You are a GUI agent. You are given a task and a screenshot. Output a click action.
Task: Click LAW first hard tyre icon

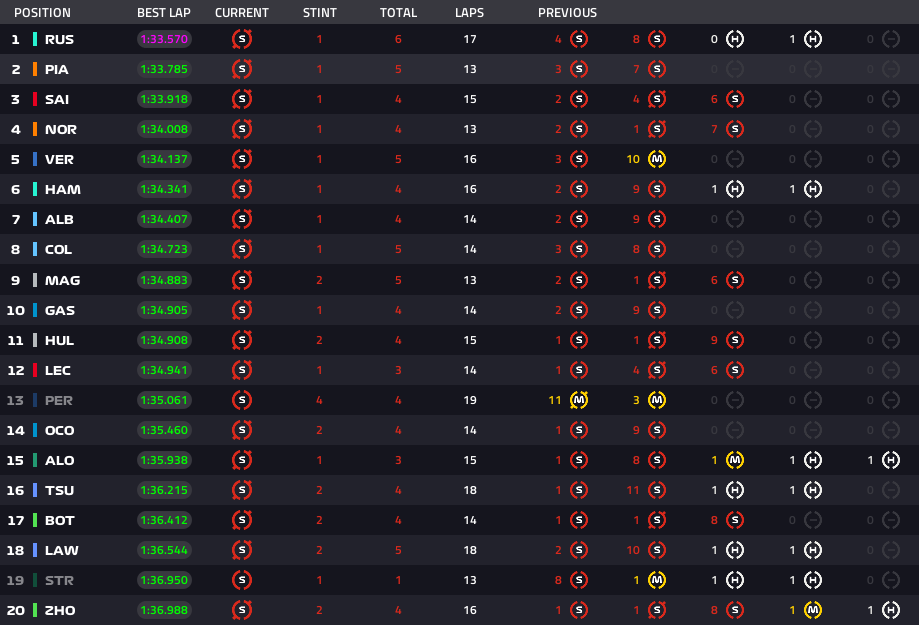click(734, 550)
